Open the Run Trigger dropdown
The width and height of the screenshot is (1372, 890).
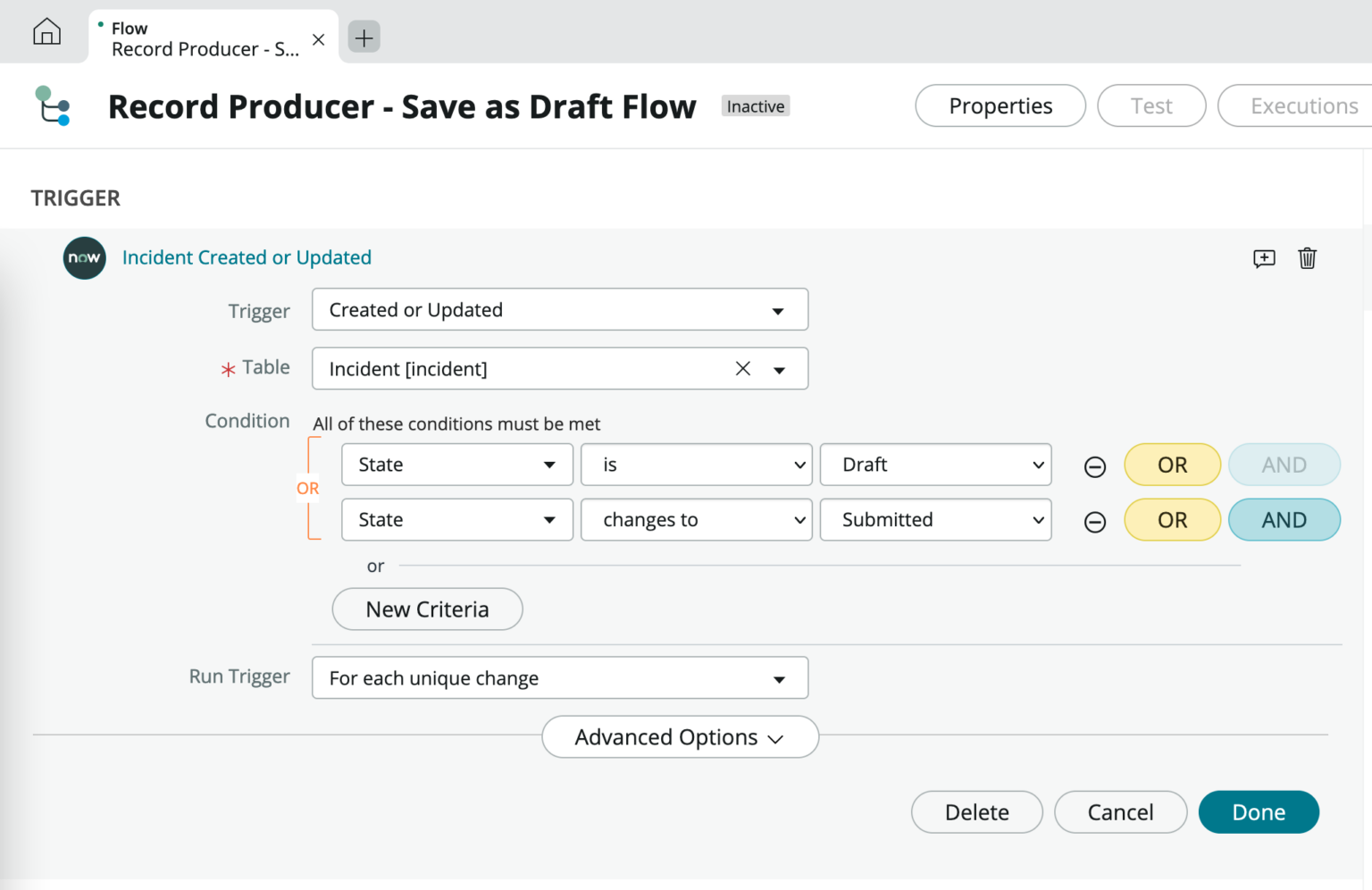[x=559, y=678]
